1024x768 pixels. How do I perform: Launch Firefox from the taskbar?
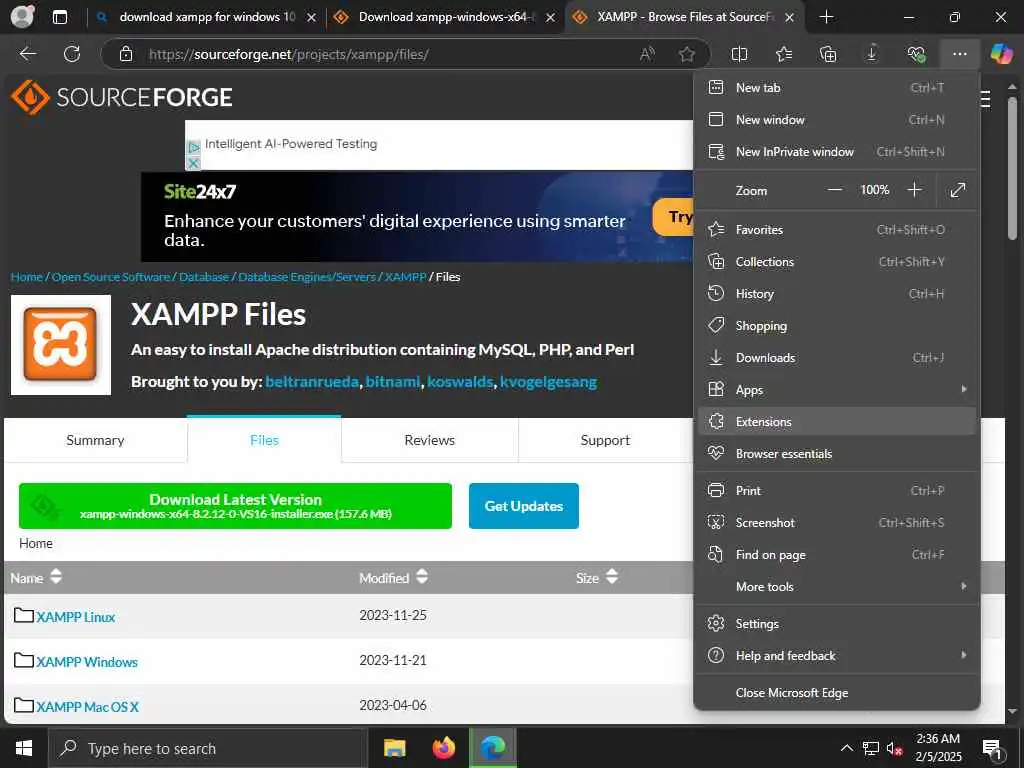[x=443, y=748]
